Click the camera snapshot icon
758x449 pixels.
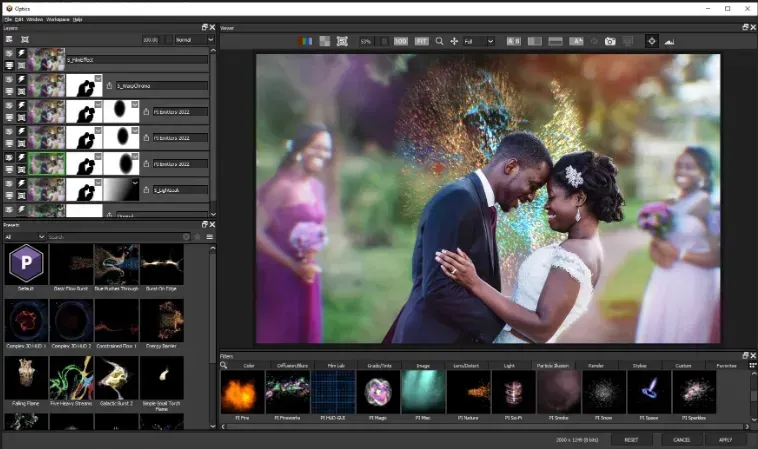click(610, 41)
